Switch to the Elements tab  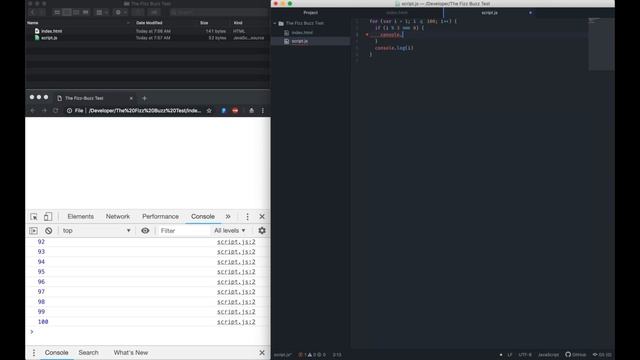tap(80, 216)
